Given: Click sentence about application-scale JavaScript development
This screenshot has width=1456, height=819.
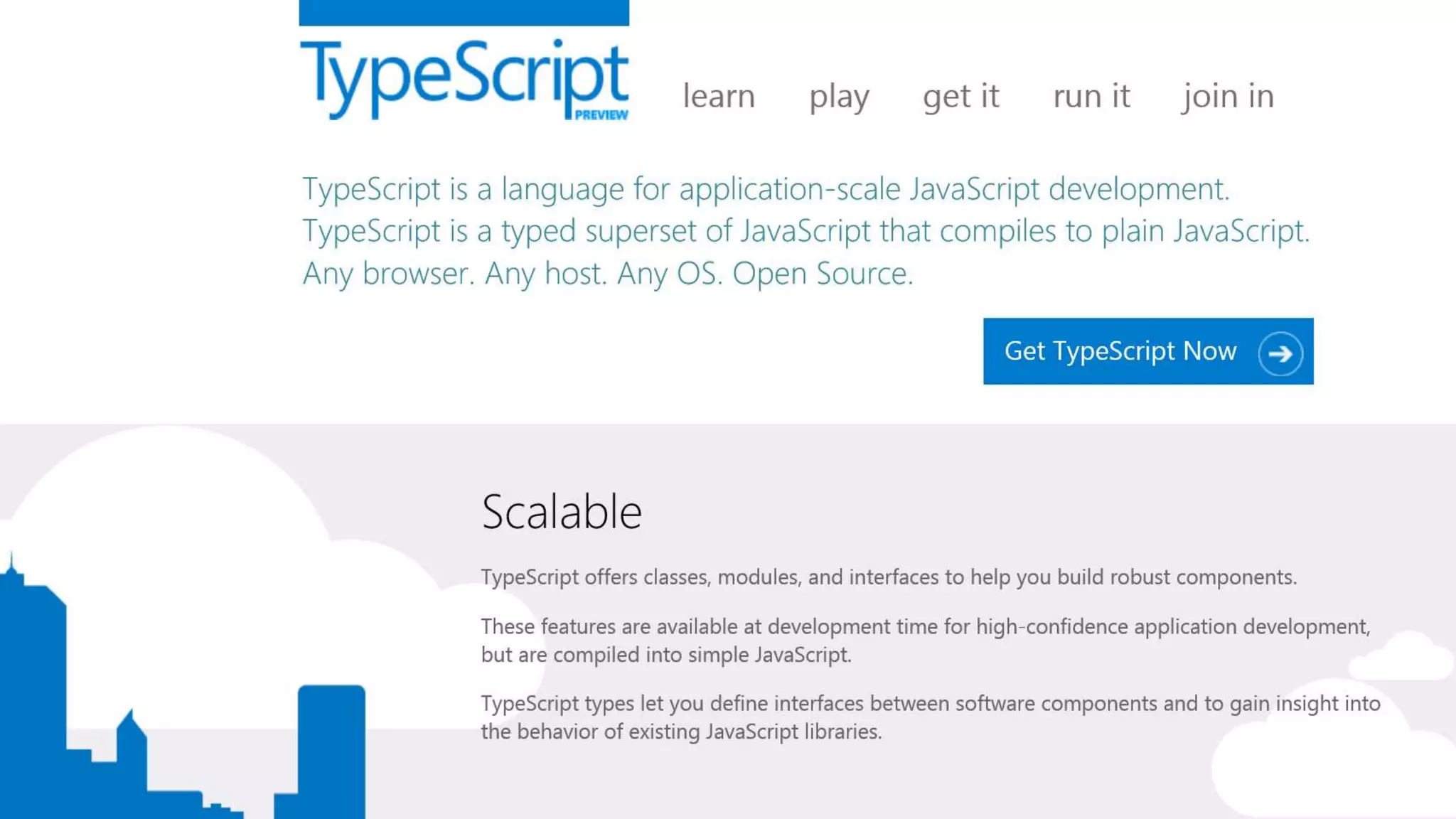Looking at the screenshot, I should [x=766, y=190].
